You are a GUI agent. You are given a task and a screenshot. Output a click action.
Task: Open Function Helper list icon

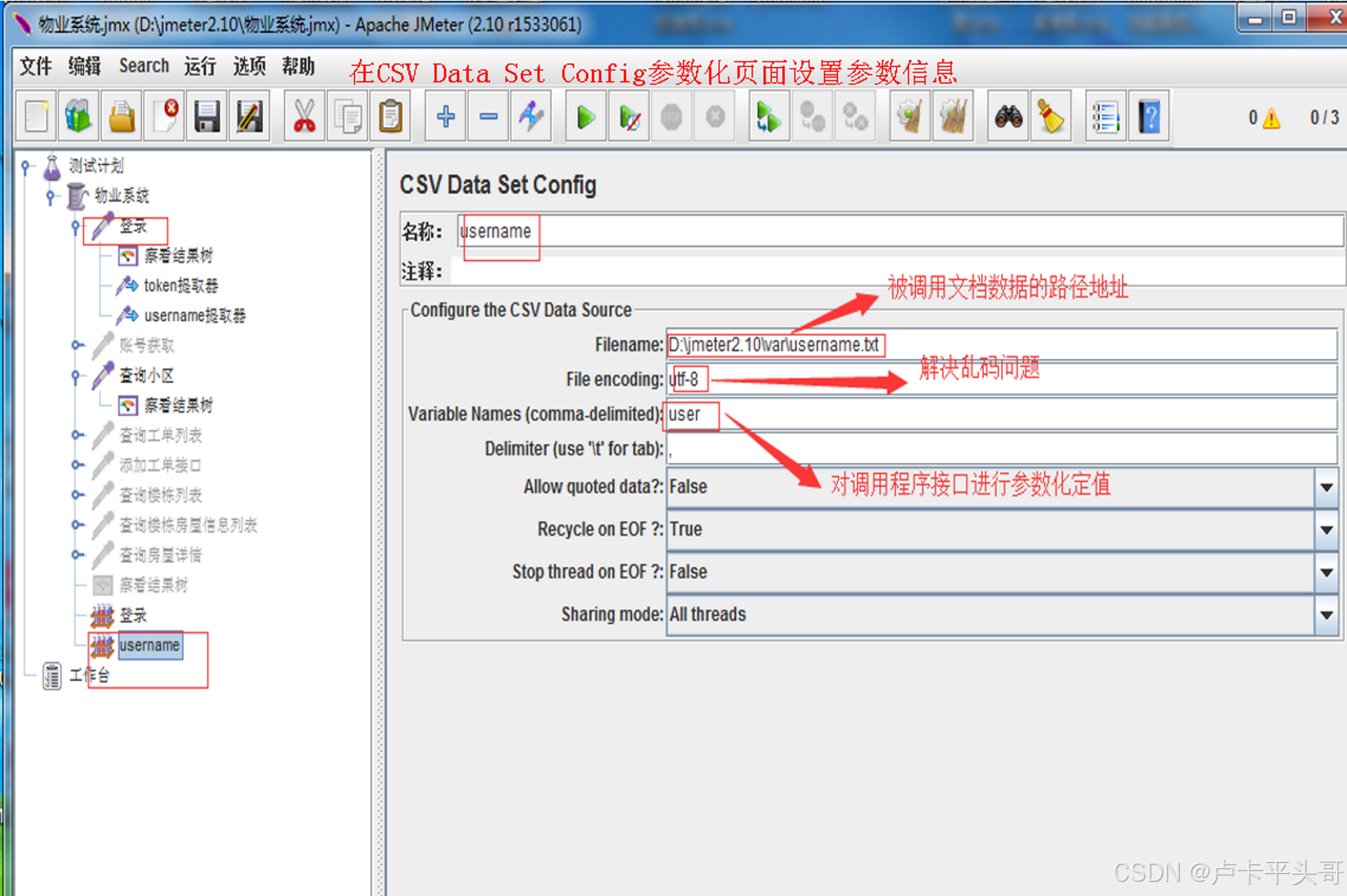pos(1105,118)
